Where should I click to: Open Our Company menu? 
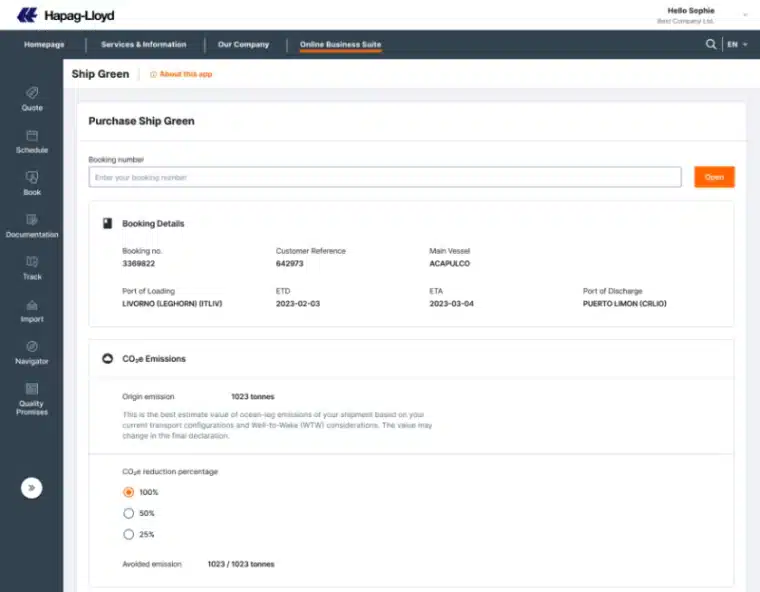(243, 44)
